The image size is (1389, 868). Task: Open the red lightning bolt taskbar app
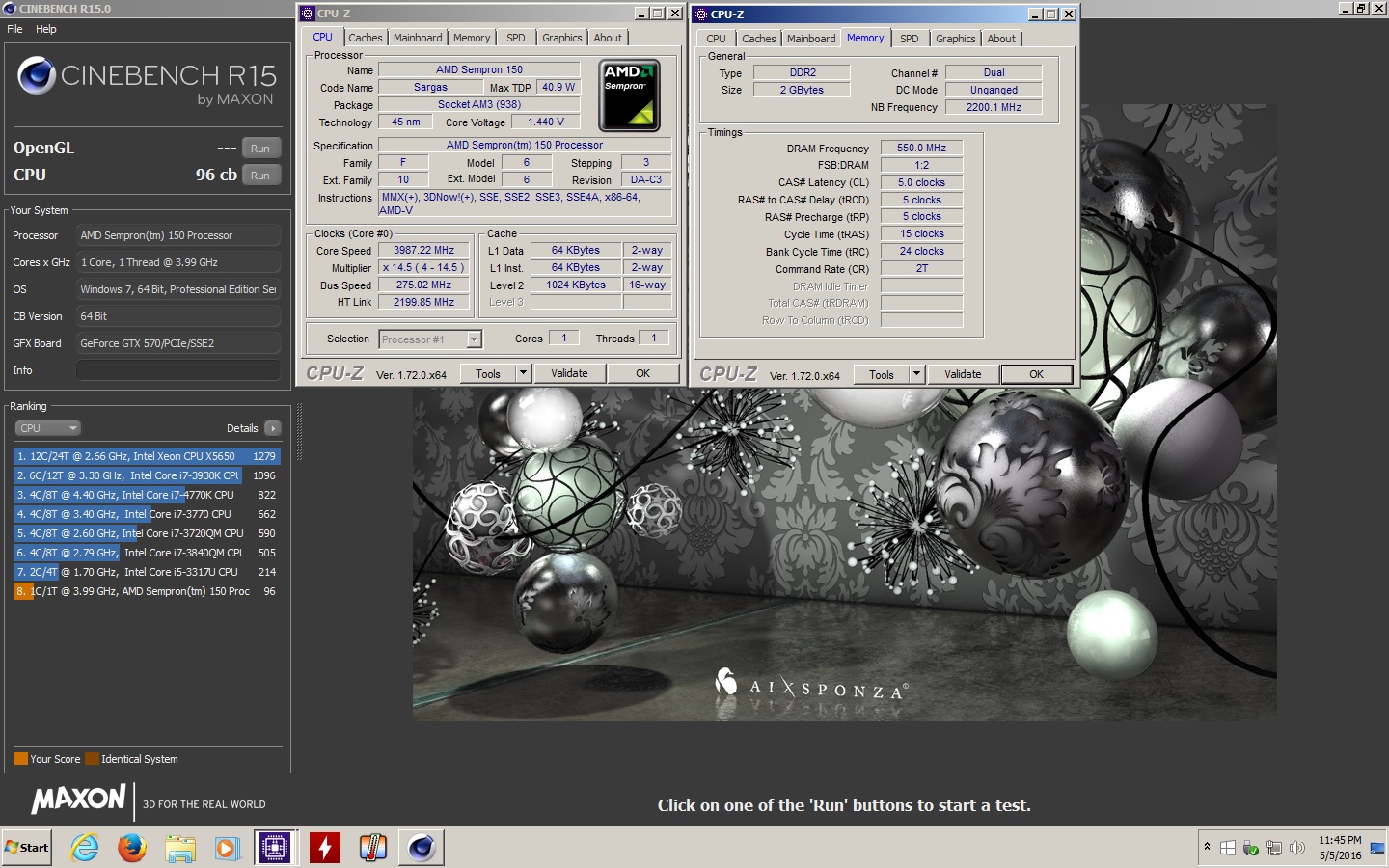(325, 848)
